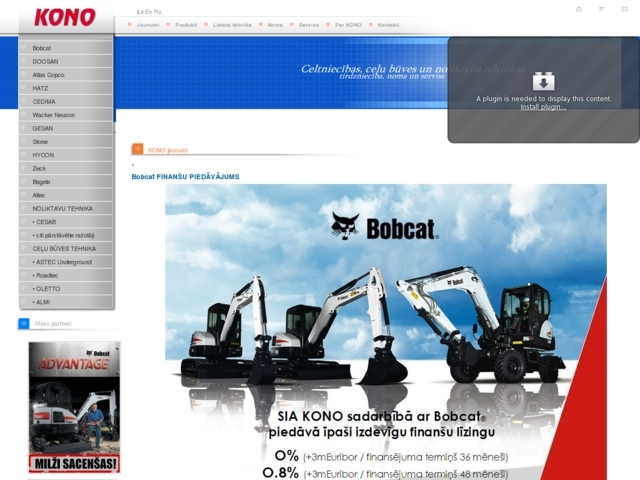Expand the NOLIKTAVU TEHNIKA category
This screenshot has height=480, width=640.
(x=62, y=208)
